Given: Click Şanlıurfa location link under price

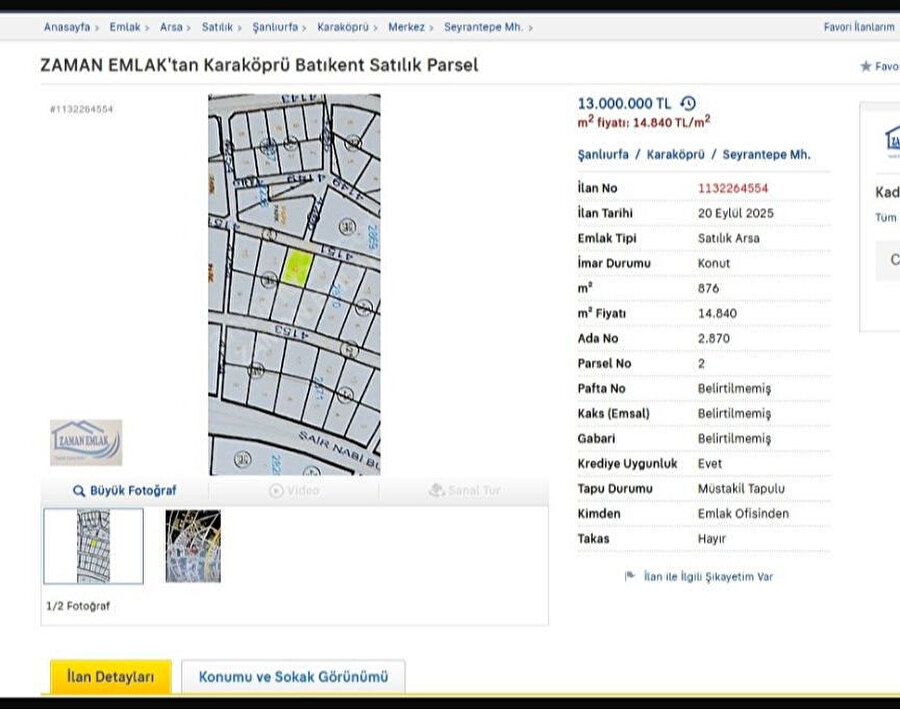Looking at the screenshot, I should (x=603, y=155).
